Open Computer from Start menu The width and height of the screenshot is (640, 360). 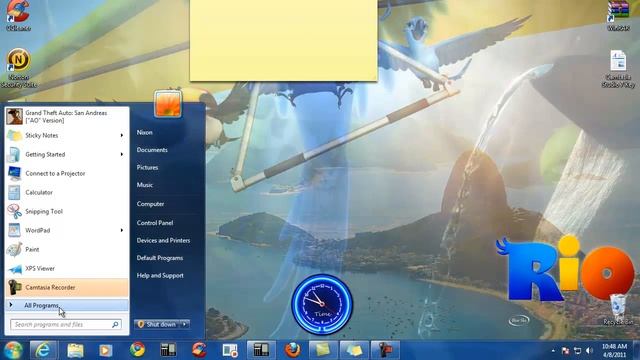(150, 204)
